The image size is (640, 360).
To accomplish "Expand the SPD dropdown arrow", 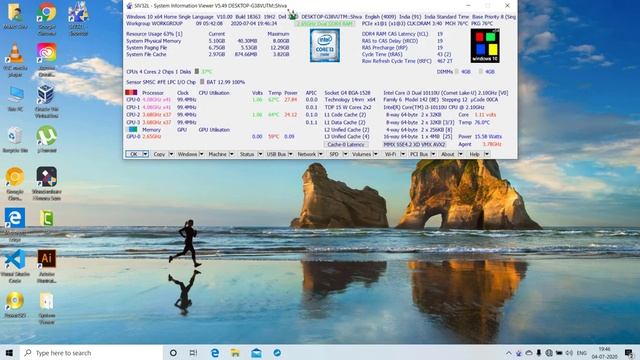I will tap(345, 154).
